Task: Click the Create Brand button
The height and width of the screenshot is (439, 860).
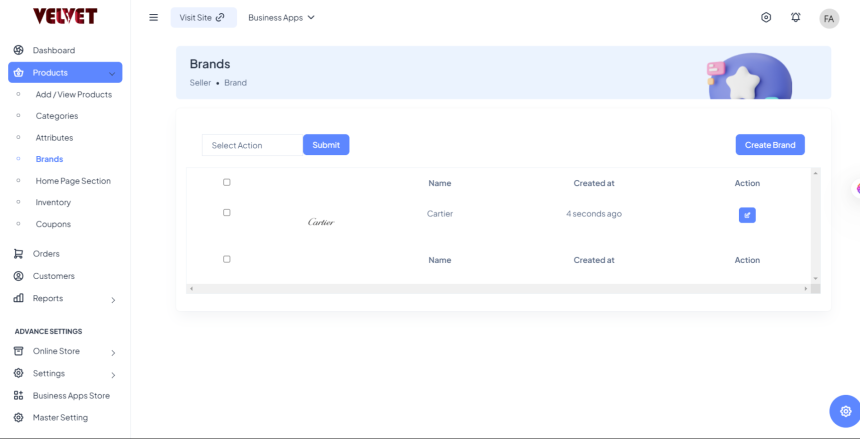Action: pyautogui.click(x=770, y=145)
